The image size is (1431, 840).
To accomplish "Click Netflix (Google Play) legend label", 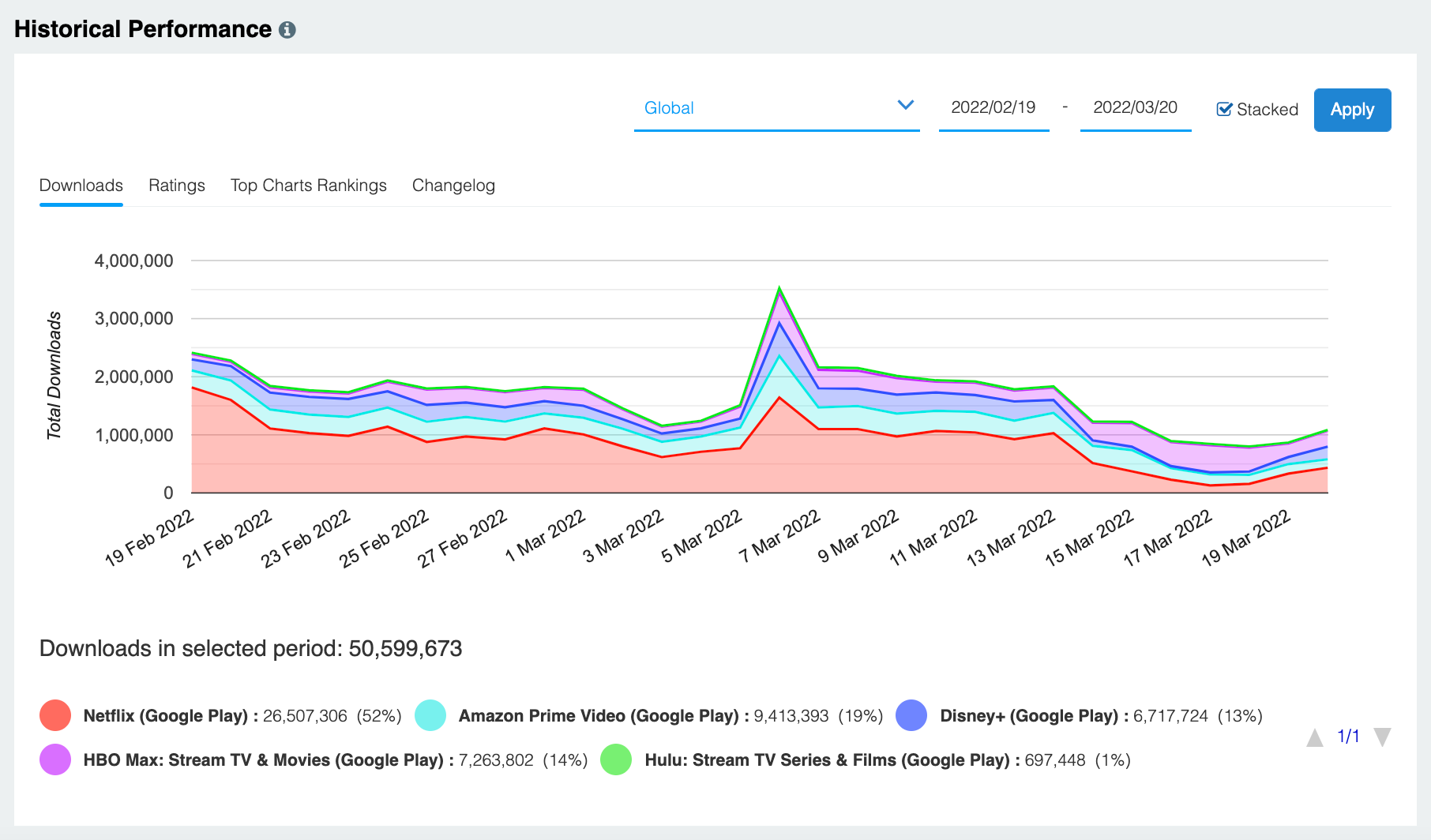I will (x=171, y=716).
